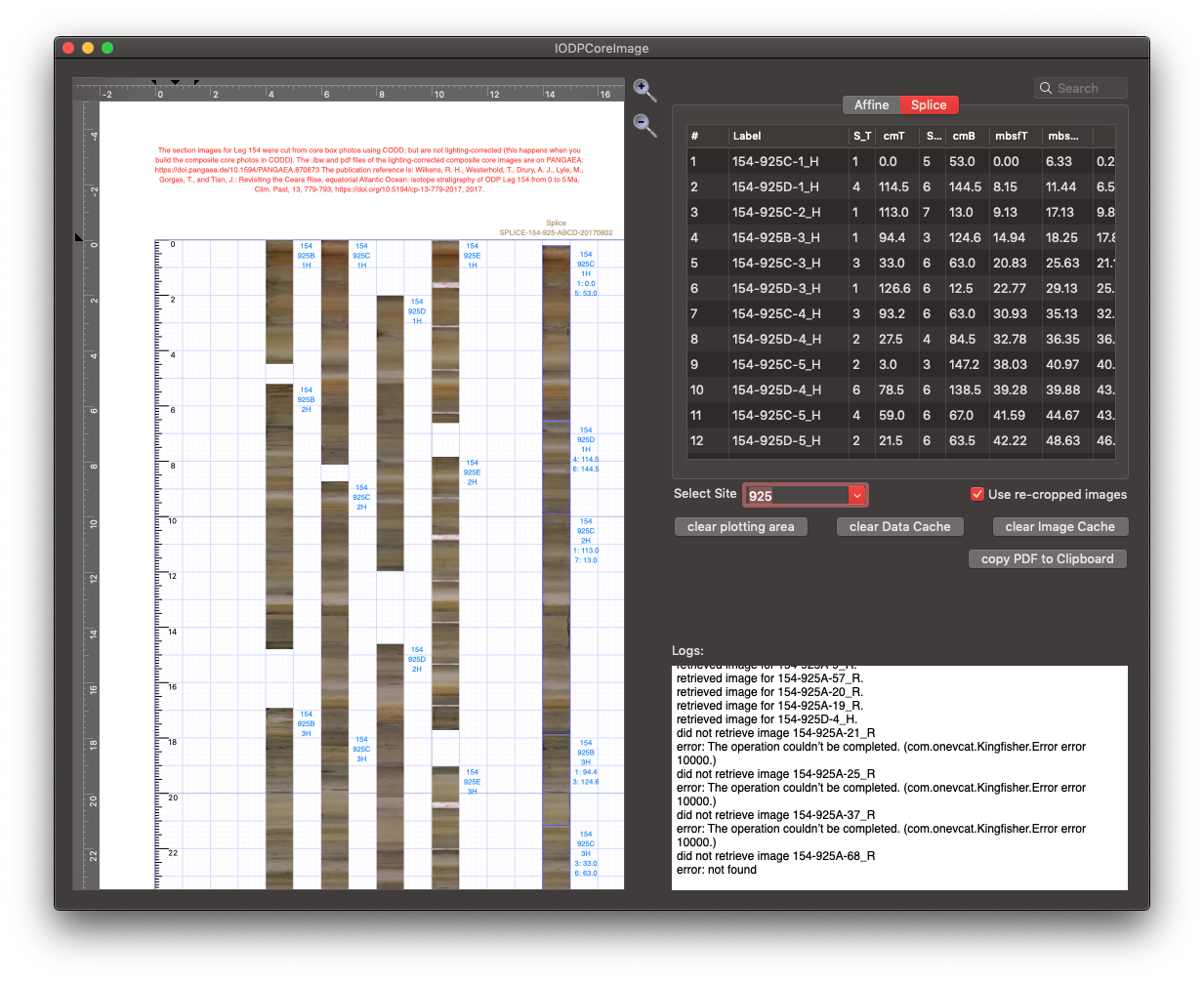Zoom out of the core plot
Viewport: 1204px width, 982px height.
click(x=644, y=125)
